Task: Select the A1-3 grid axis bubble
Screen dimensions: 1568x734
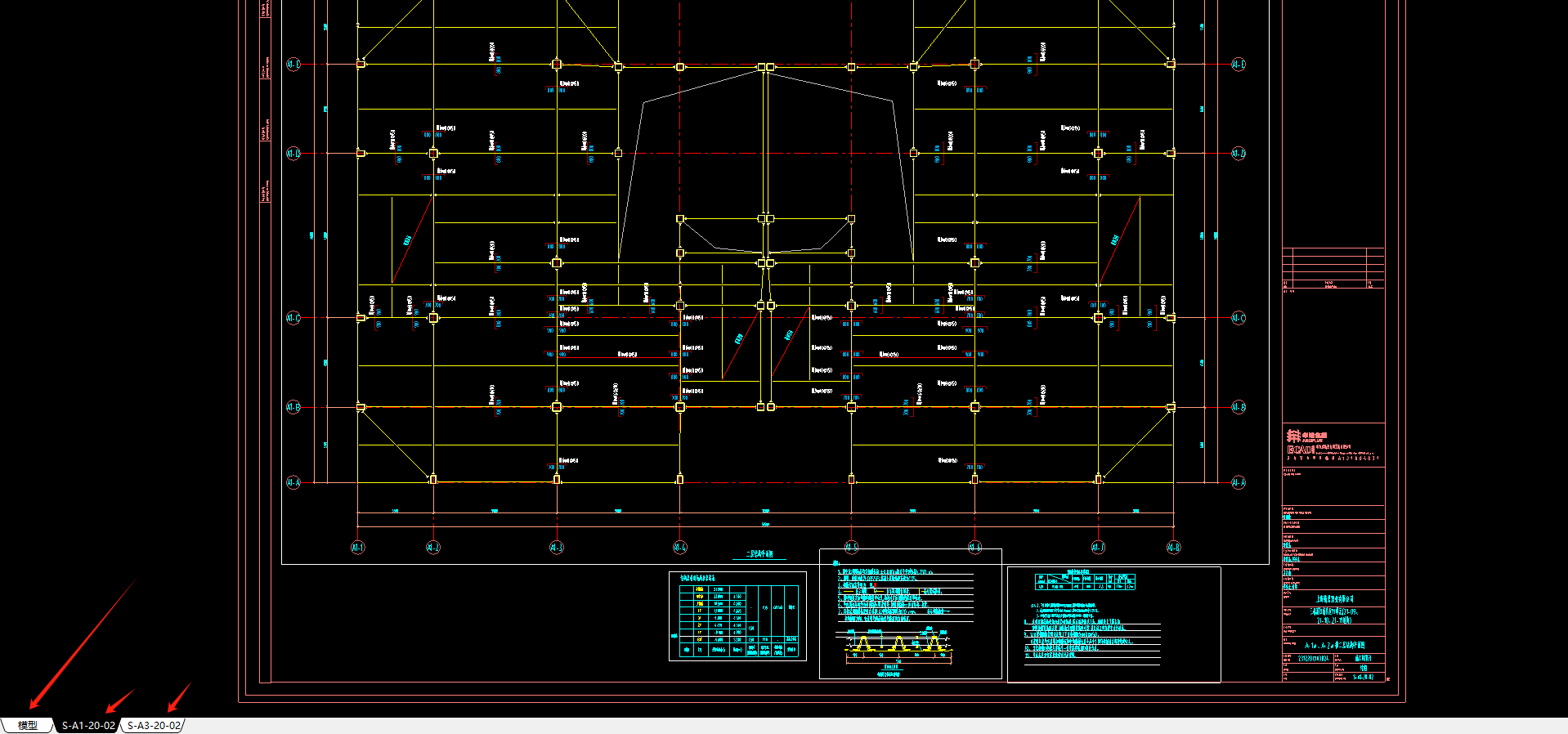Action: [x=557, y=548]
